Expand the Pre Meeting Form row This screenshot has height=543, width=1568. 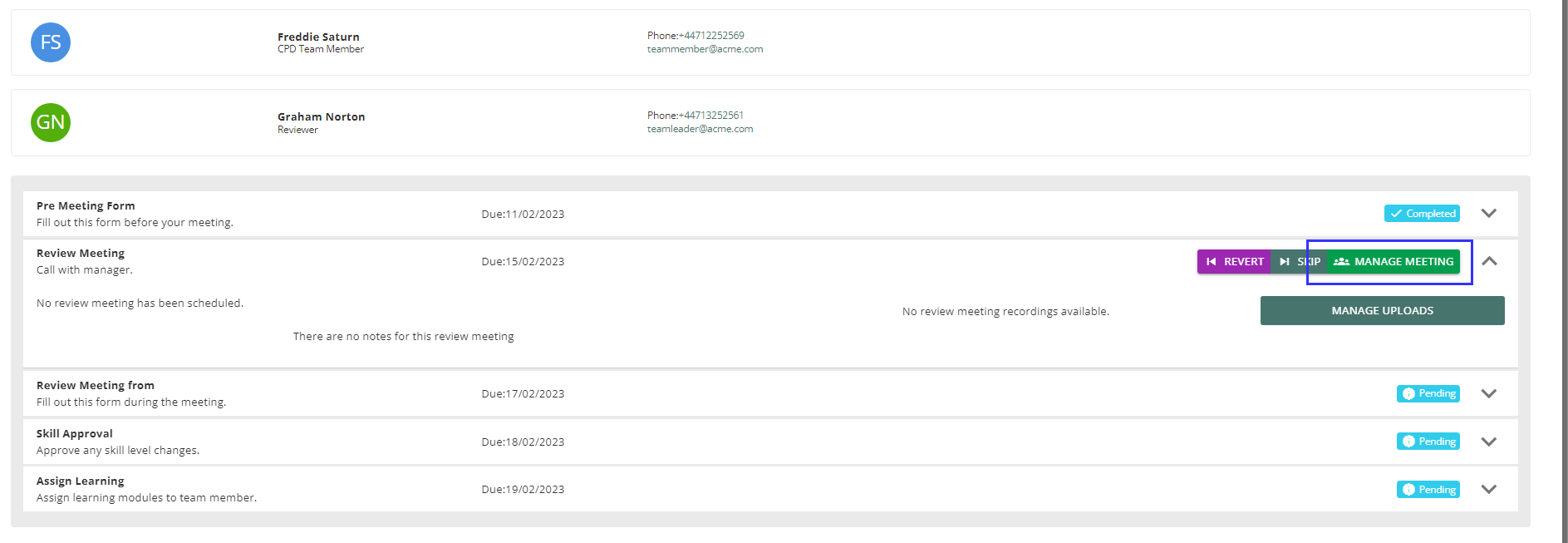[x=1488, y=214]
